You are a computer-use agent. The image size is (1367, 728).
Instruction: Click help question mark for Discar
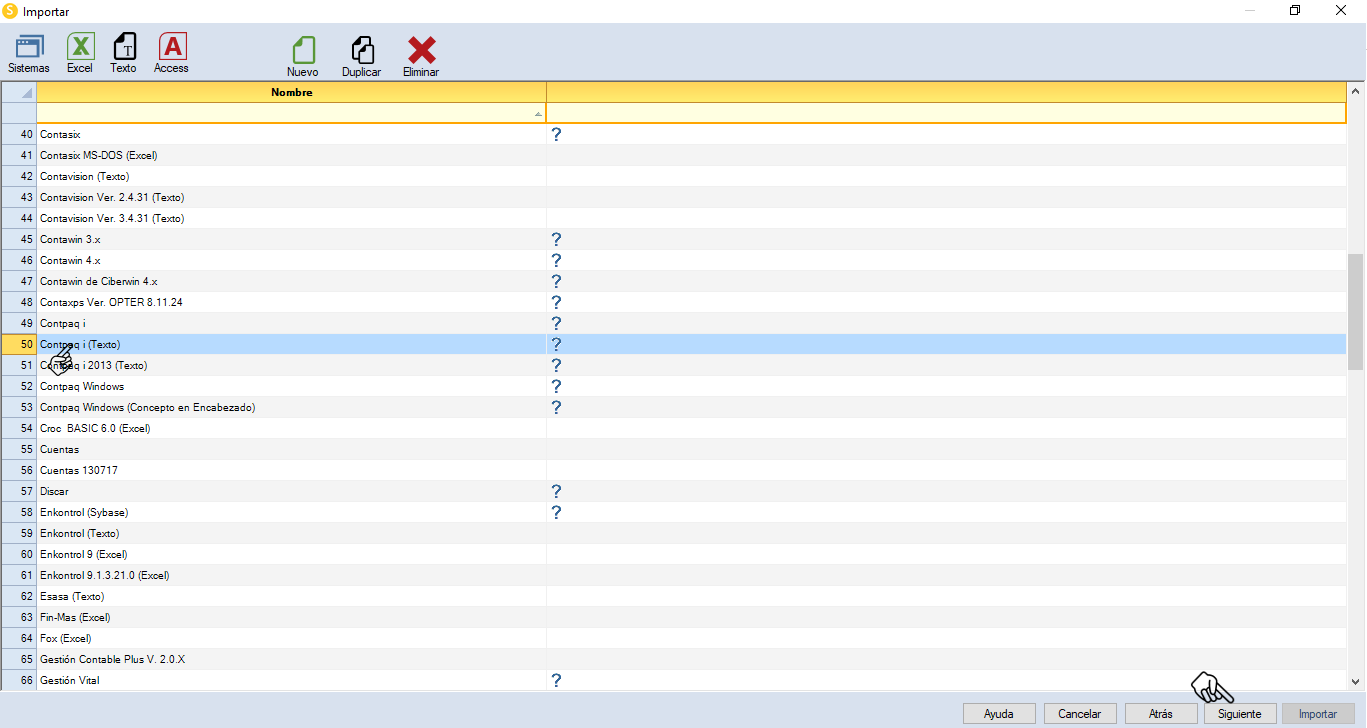pyautogui.click(x=556, y=491)
